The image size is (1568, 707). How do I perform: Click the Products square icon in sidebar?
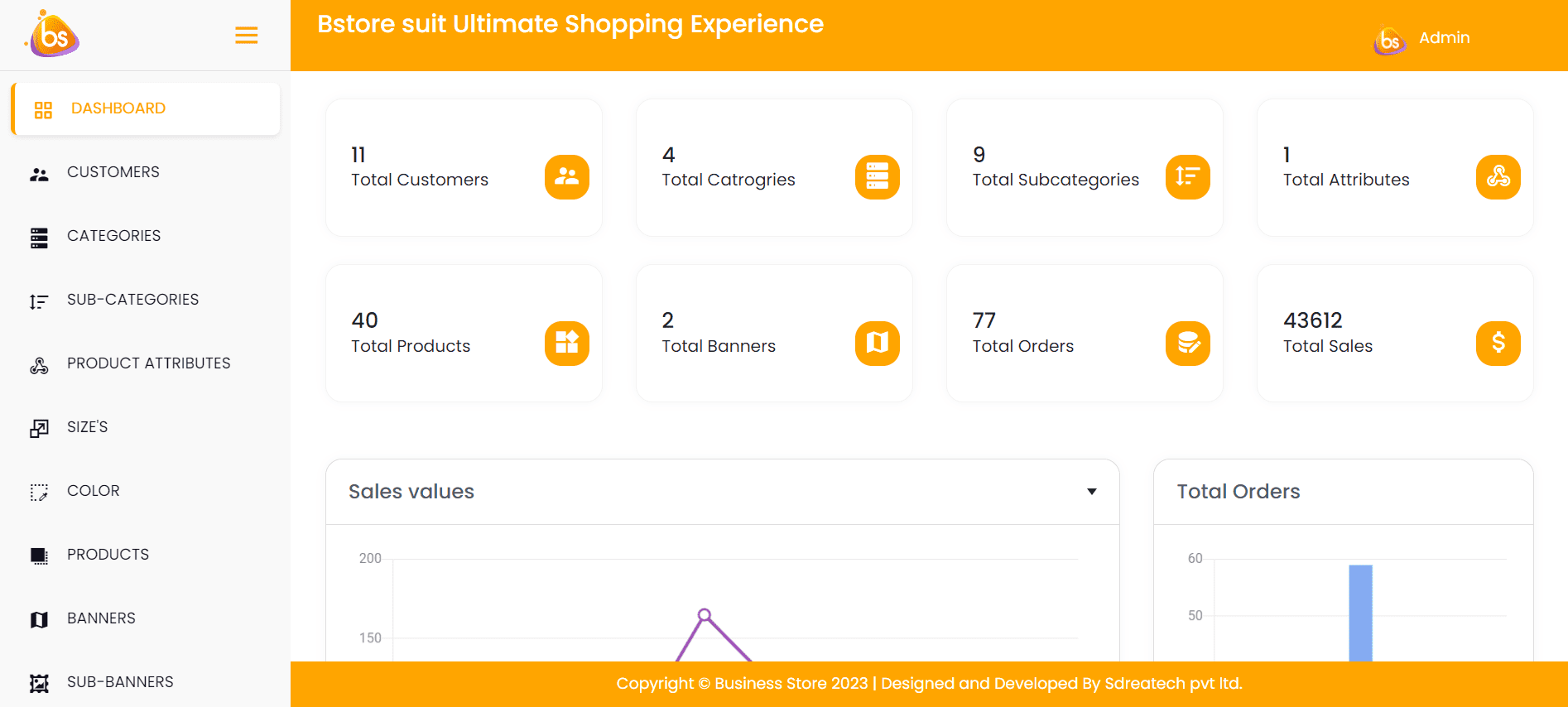39,555
